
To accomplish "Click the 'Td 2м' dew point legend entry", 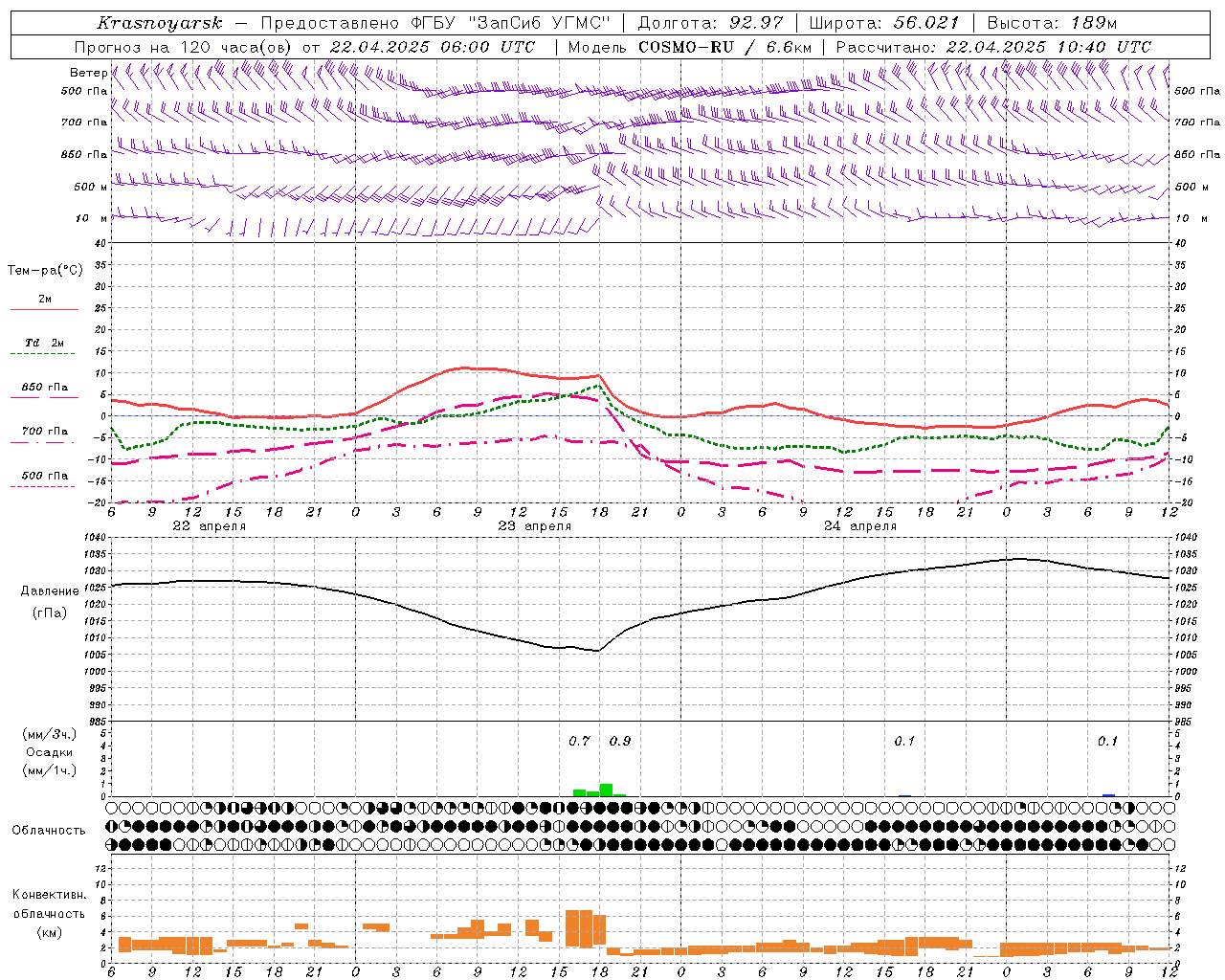I will click(45, 343).
